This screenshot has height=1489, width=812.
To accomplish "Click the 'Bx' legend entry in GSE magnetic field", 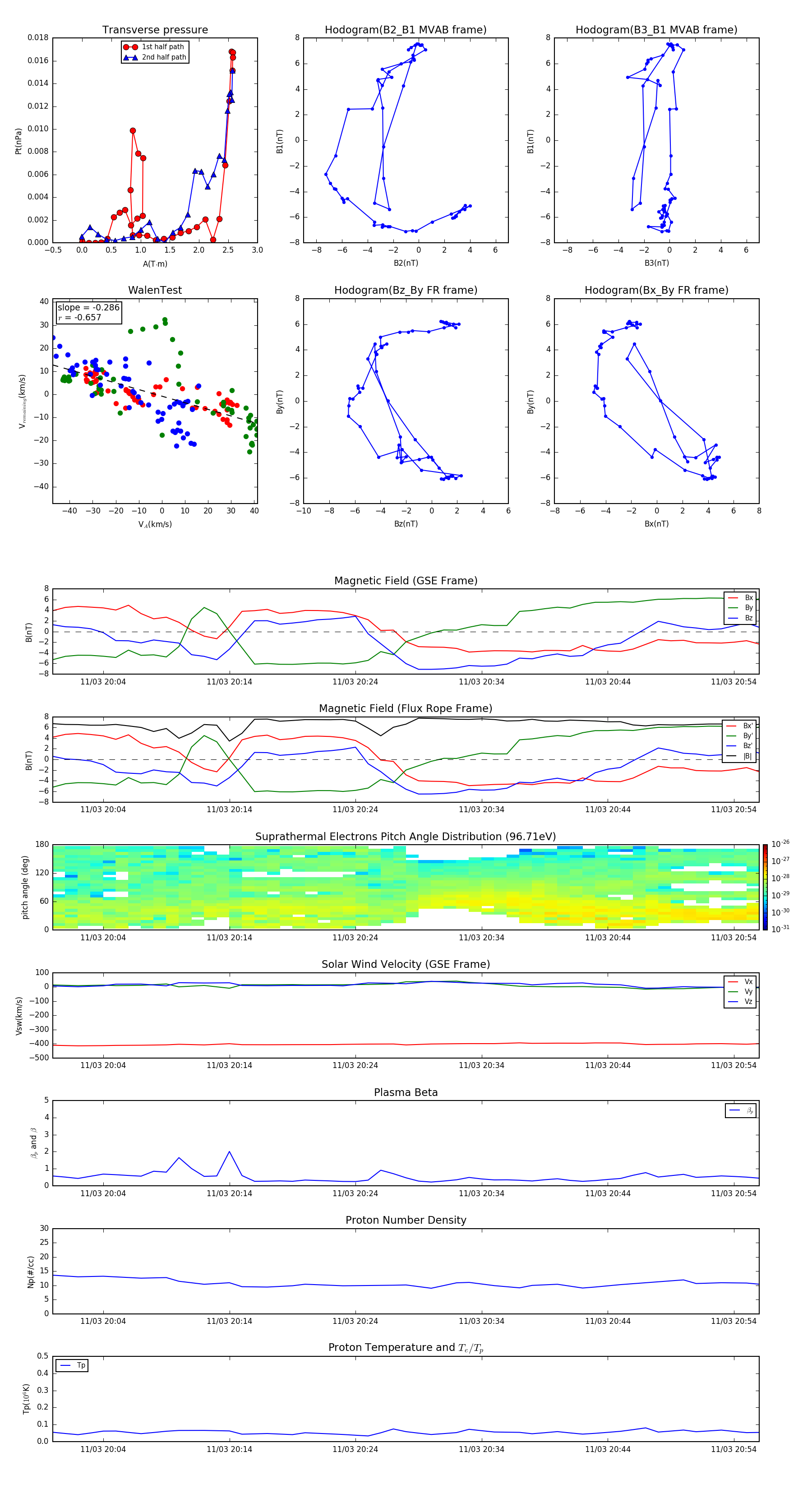I will (x=740, y=598).
